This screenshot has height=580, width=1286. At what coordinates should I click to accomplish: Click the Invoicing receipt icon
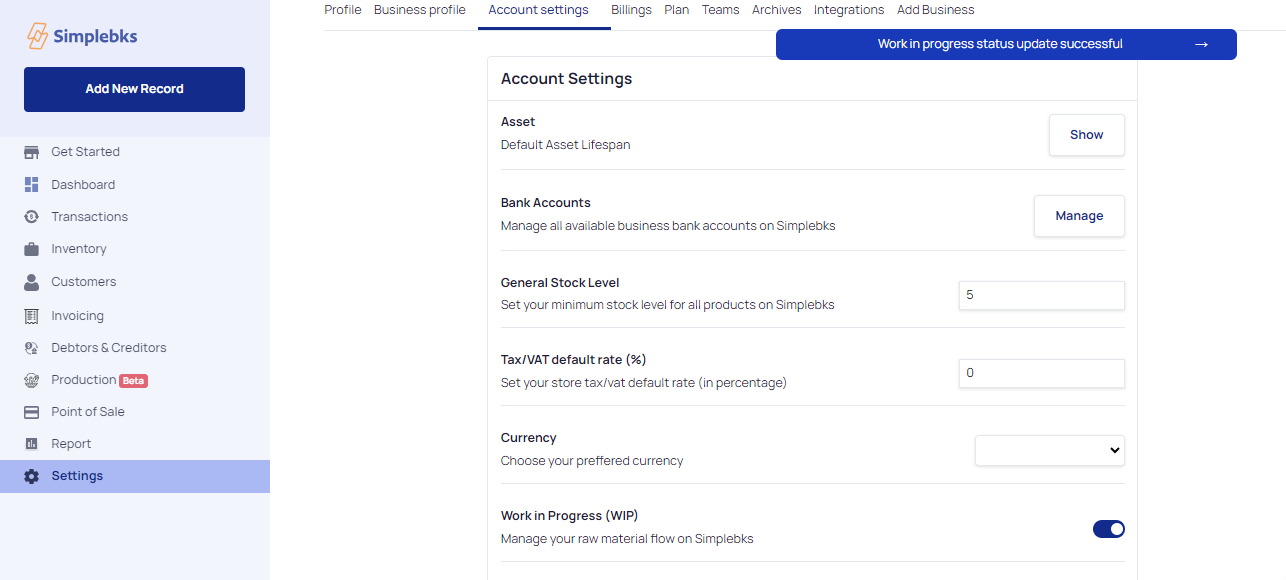[x=32, y=316]
